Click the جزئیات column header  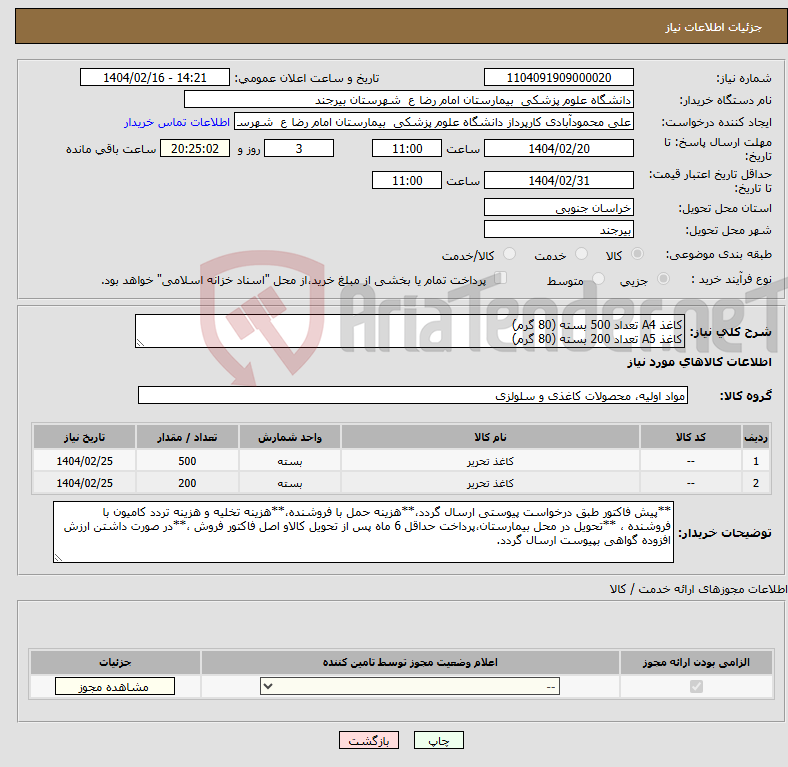coord(115,662)
